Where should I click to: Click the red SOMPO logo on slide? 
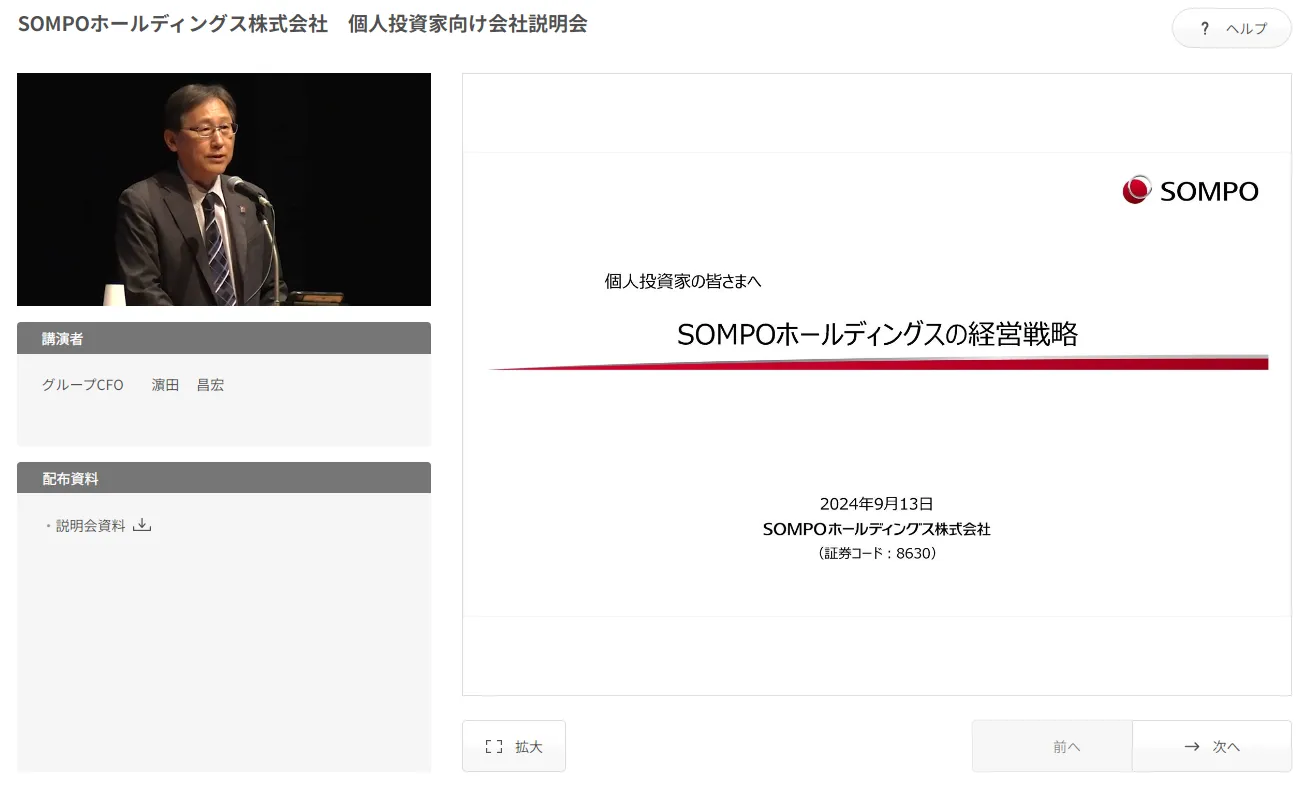(1137, 190)
